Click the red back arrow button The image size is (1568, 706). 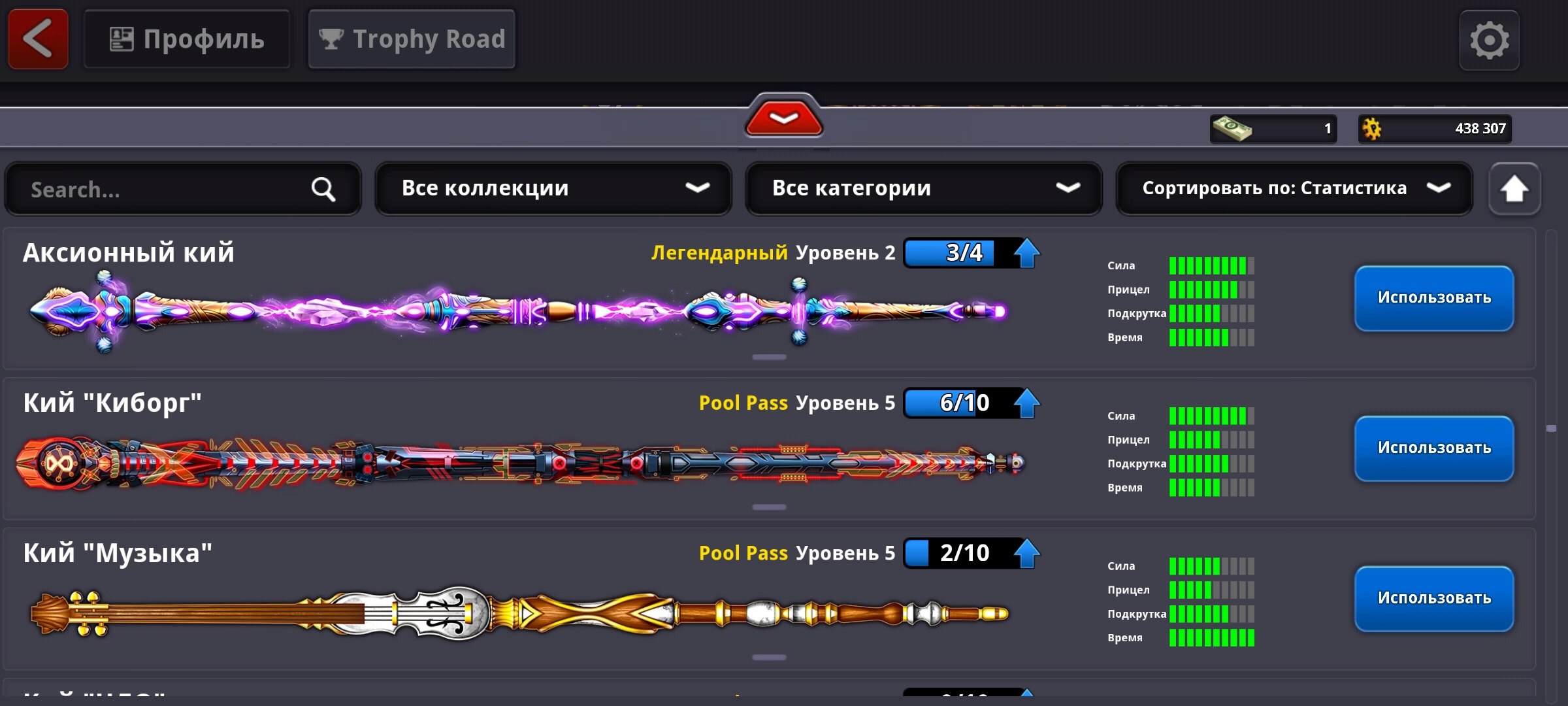click(38, 39)
